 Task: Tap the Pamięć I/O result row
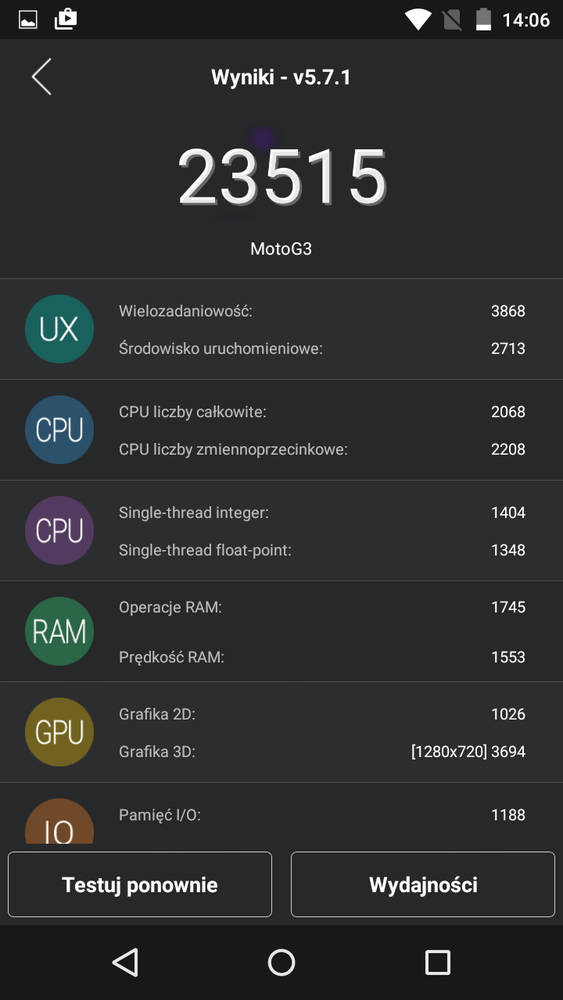pos(322,814)
